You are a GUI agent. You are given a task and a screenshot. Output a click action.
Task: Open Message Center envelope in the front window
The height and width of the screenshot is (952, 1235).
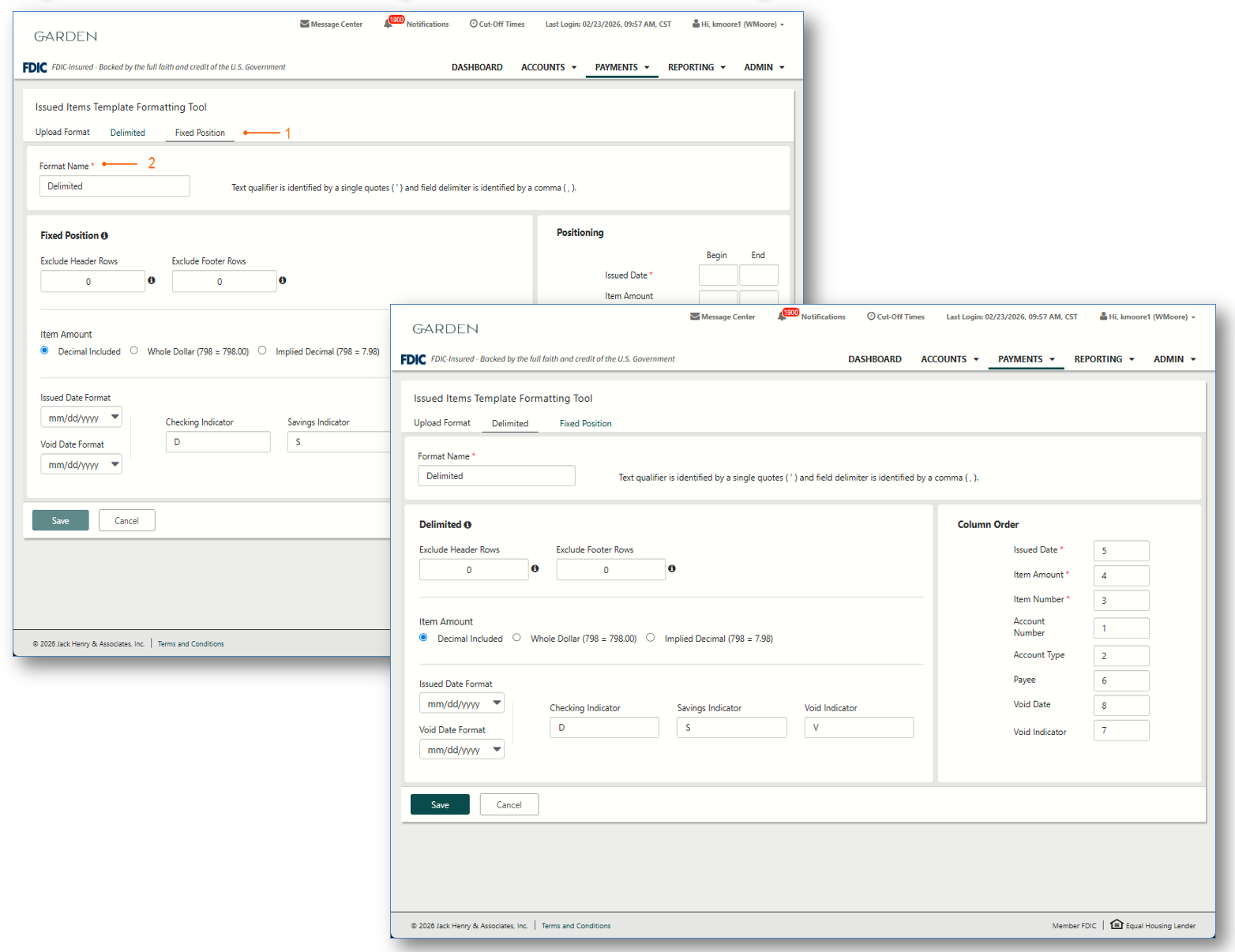[x=695, y=317]
